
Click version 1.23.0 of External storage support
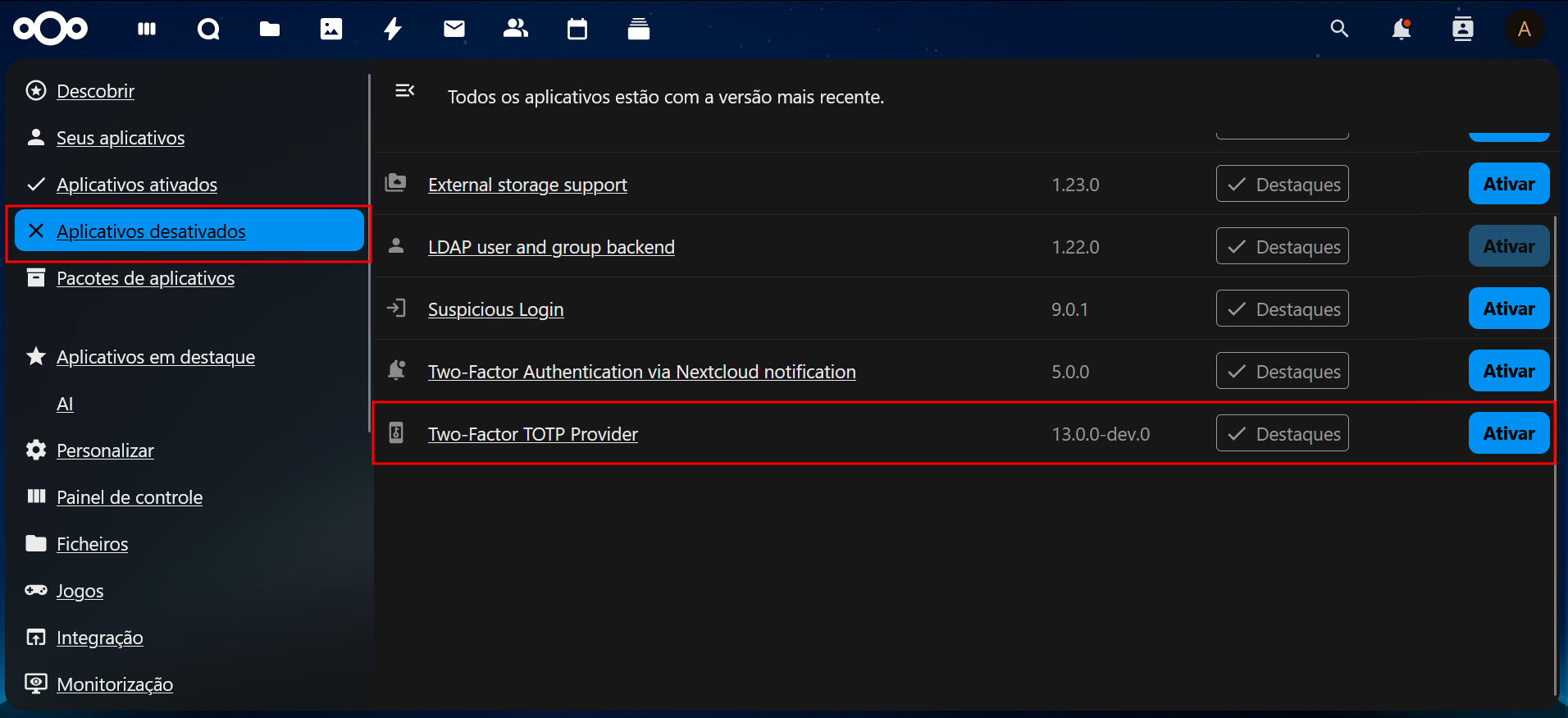coord(1075,185)
